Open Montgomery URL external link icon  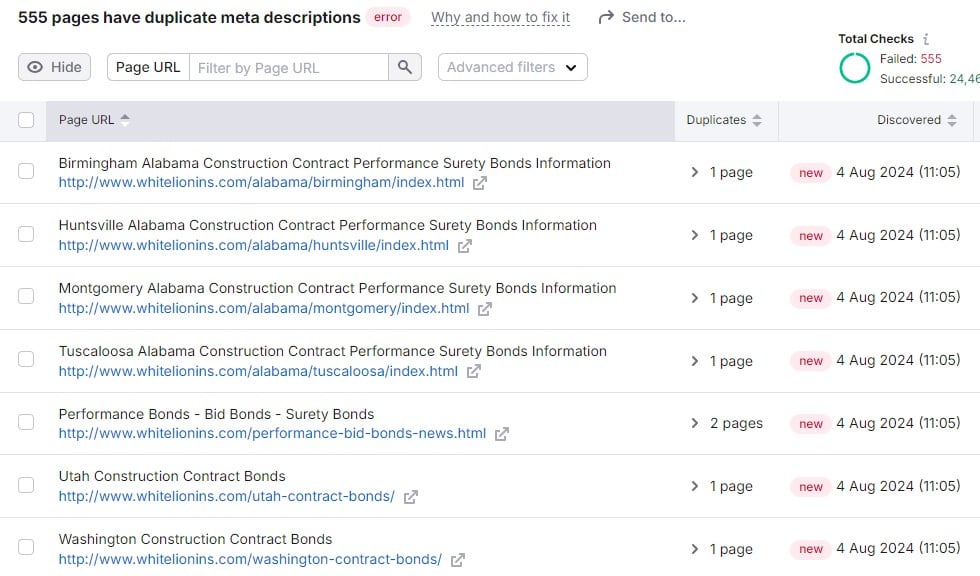tap(485, 309)
